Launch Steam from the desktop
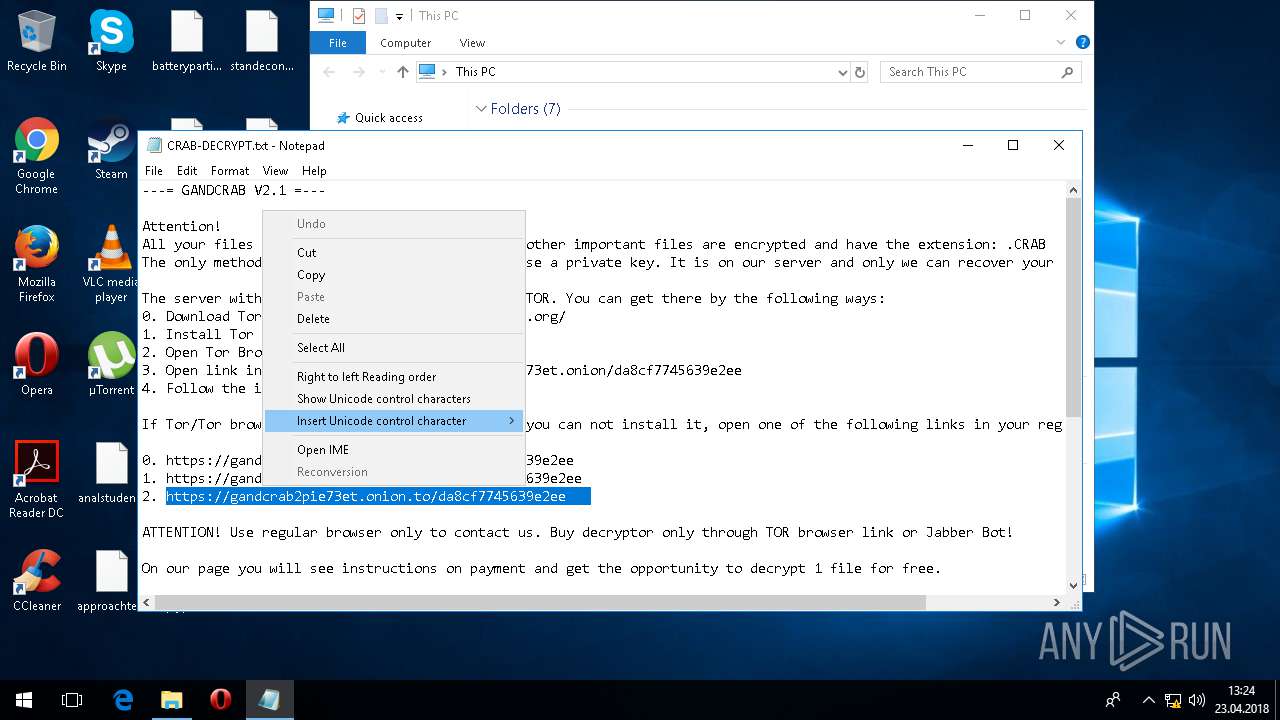Image resolution: width=1280 pixels, height=720 pixels. (x=111, y=150)
